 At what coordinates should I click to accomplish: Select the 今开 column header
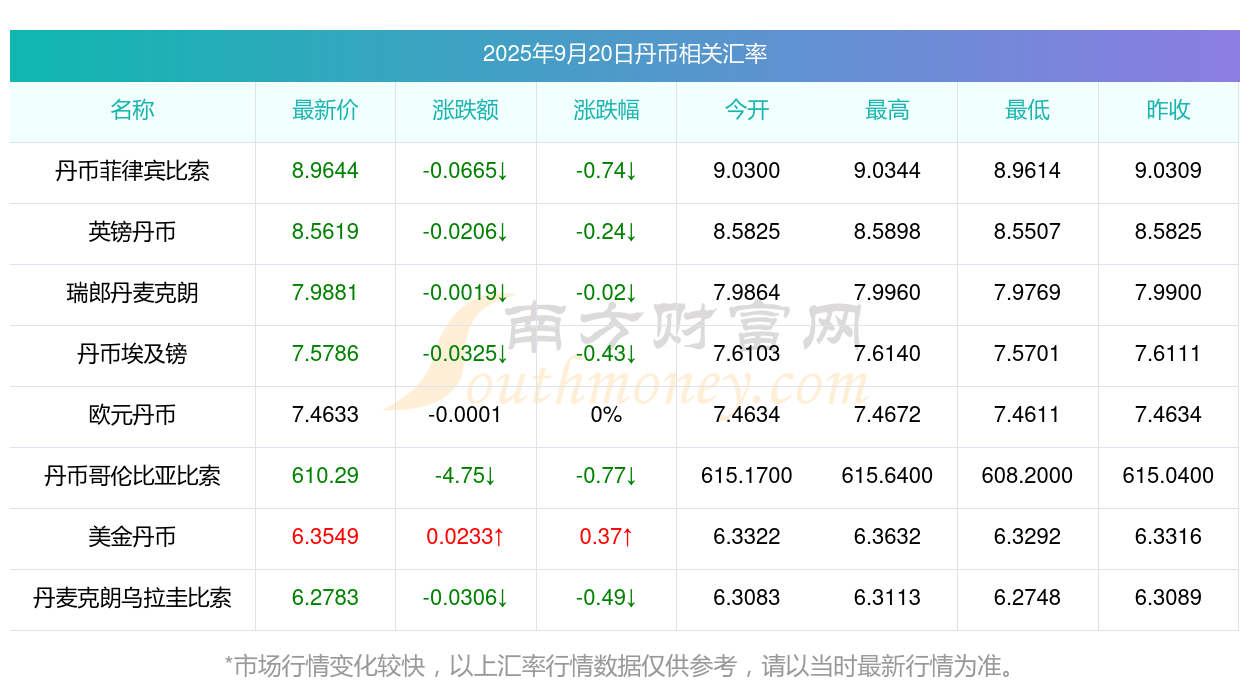tap(747, 110)
